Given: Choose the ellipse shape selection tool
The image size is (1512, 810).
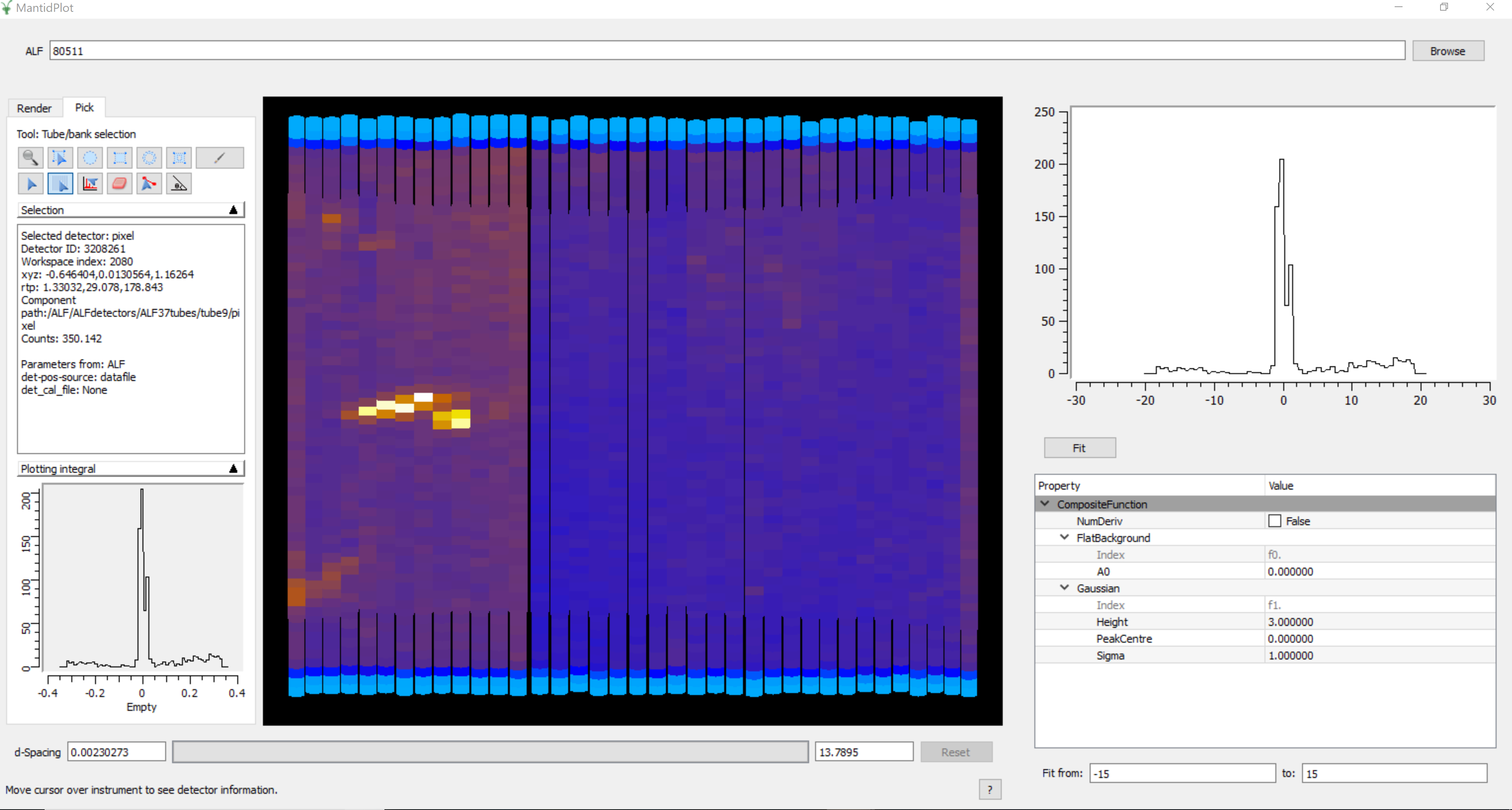Looking at the screenshot, I should (x=90, y=158).
